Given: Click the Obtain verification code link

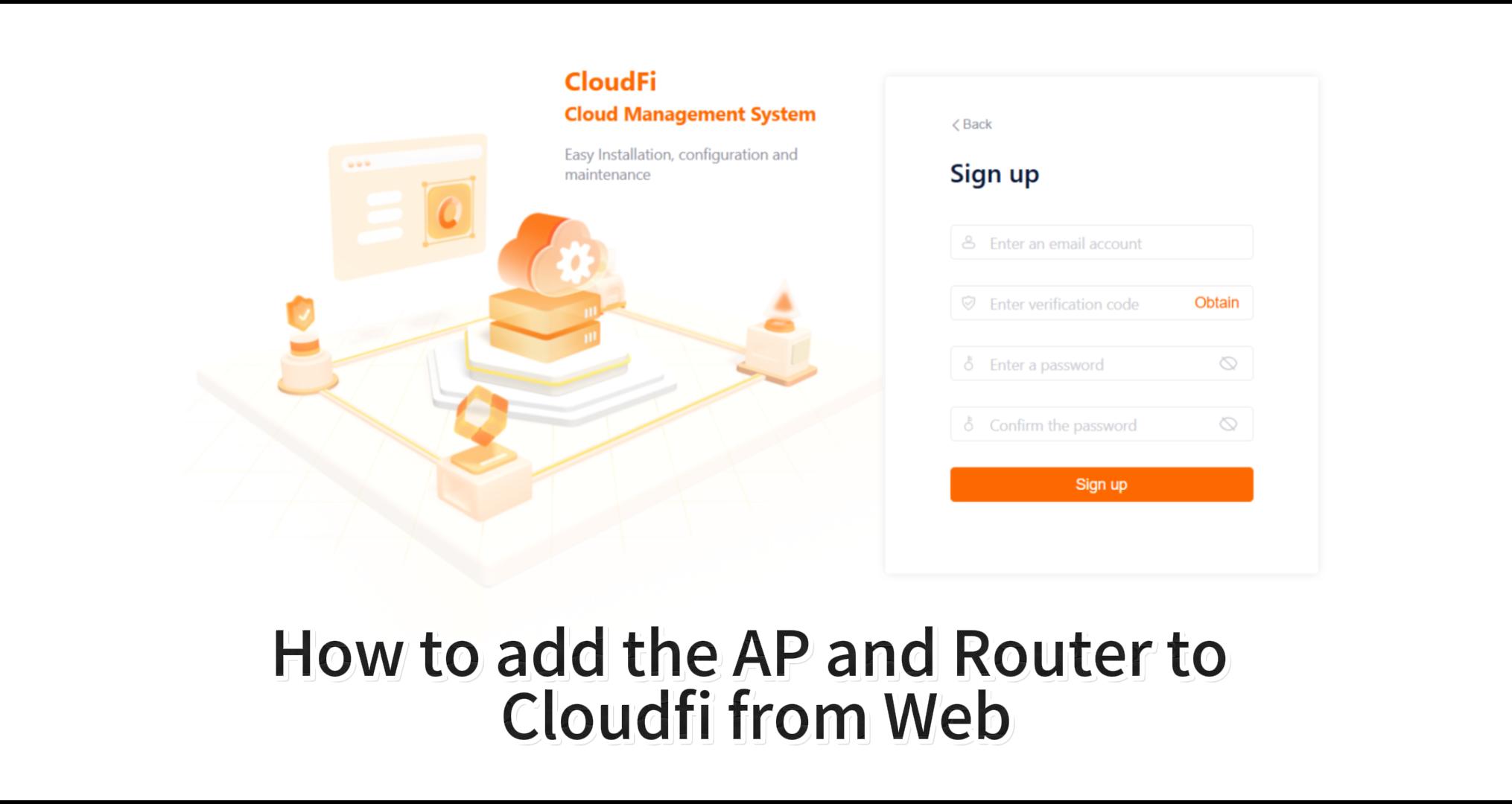Looking at the screenshot, I should [x=1217, y=302].
